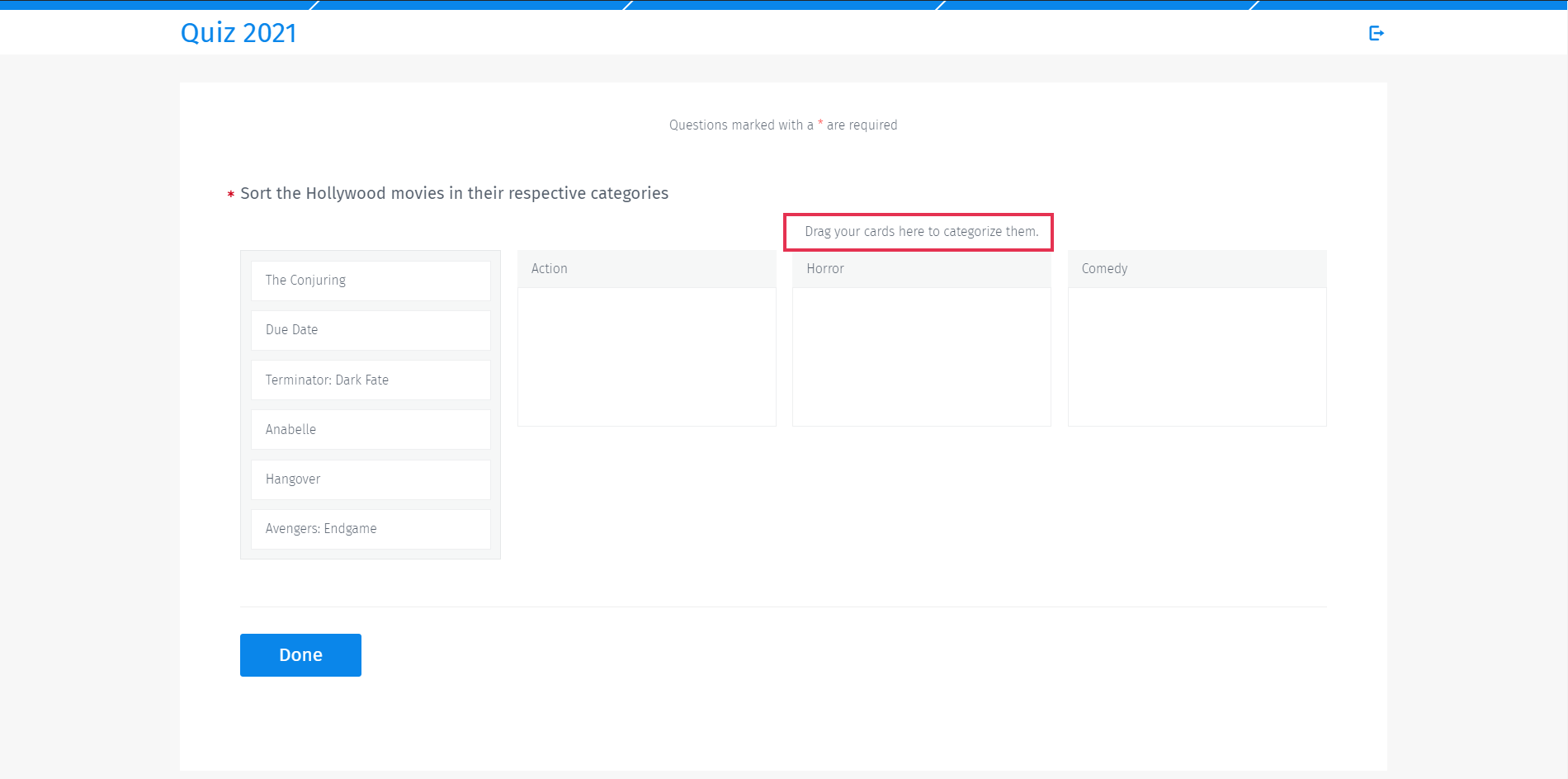Click the Comedy category header

[x=1197, y=269]
